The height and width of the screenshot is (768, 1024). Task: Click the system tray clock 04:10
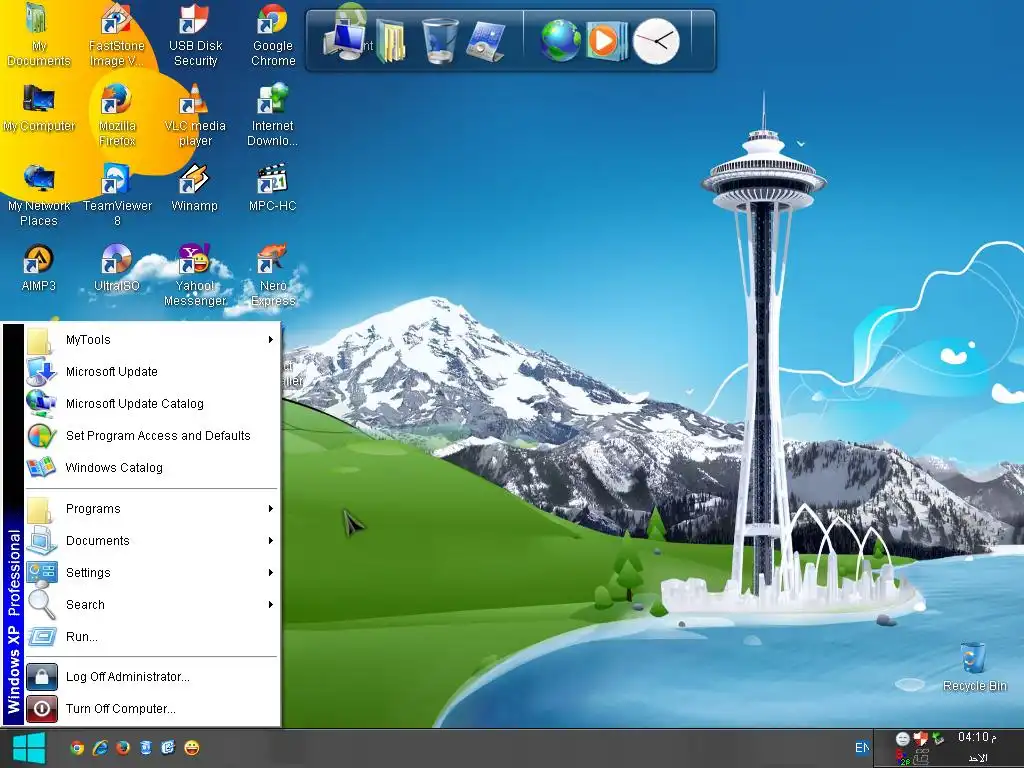coord(977,737)
